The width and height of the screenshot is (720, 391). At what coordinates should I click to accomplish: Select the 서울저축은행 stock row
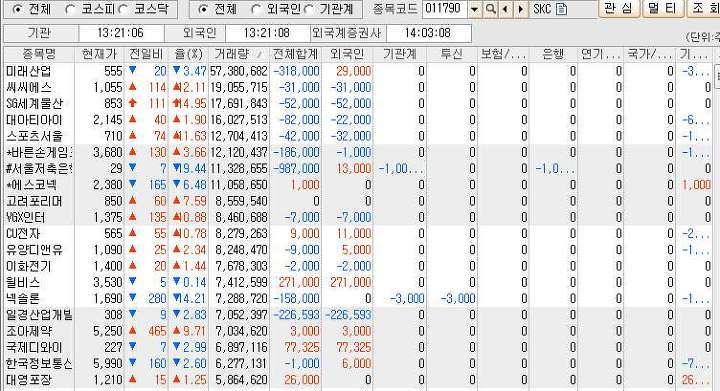point(358,168)
